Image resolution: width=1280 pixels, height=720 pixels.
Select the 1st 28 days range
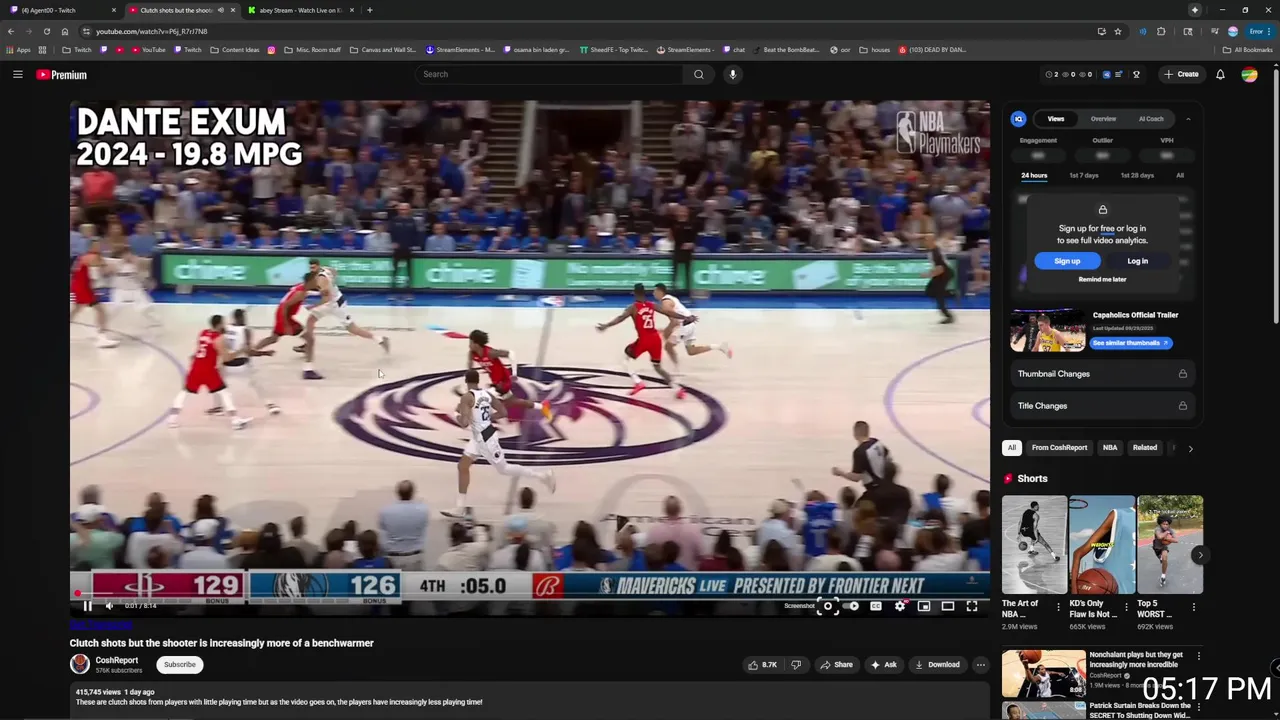(x=1137, y=176)
